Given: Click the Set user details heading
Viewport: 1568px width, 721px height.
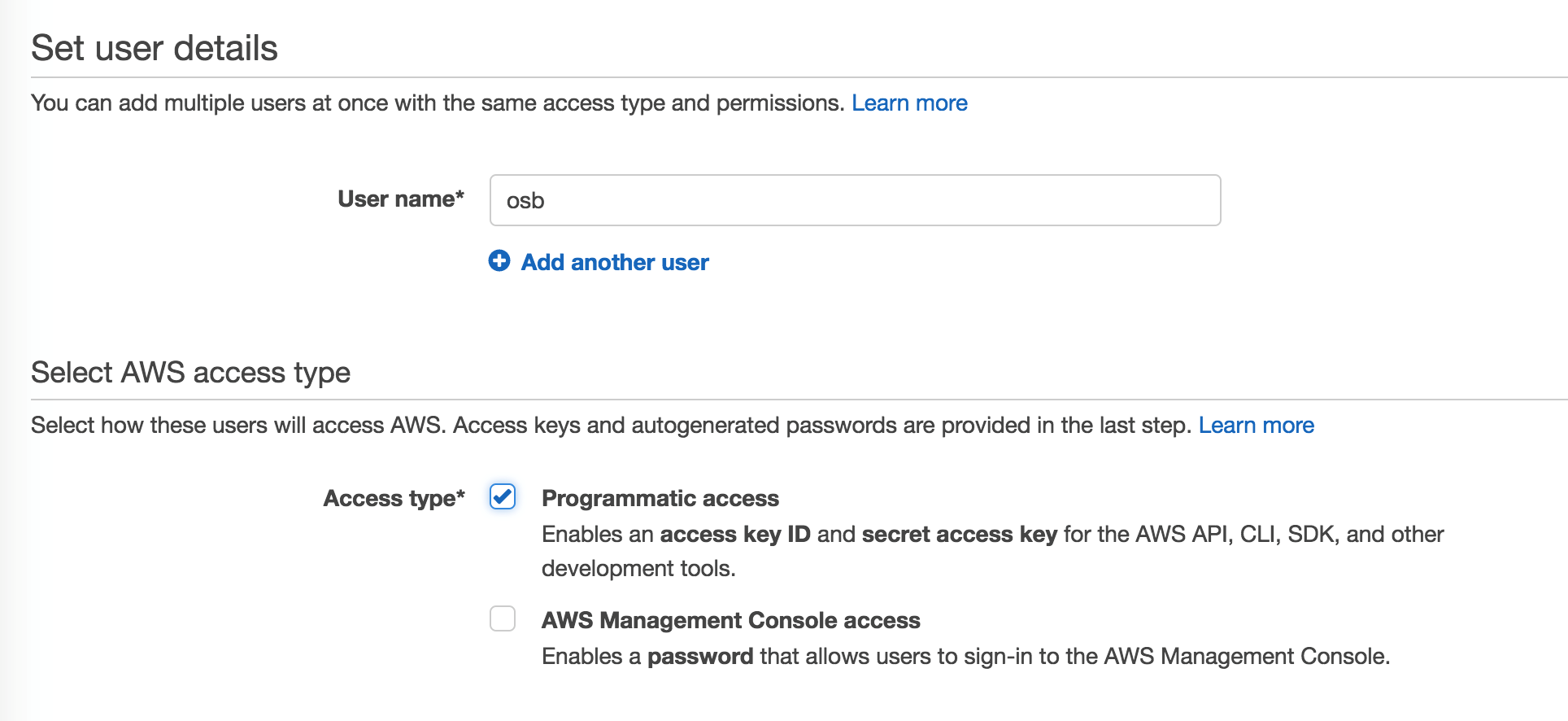Looking at the screenshot, I should coord(155,48).
